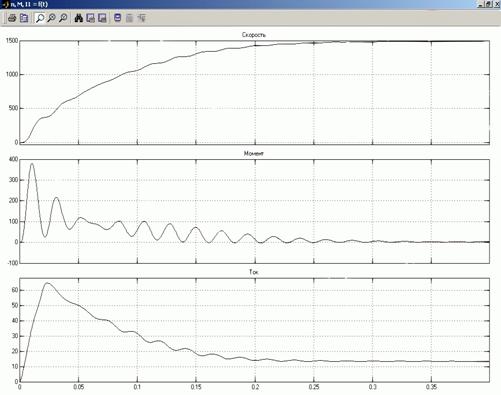This screenshot has width=501, height=395.
Task: Click the current curve peak in Ток plot
Action: pos(47,283)
